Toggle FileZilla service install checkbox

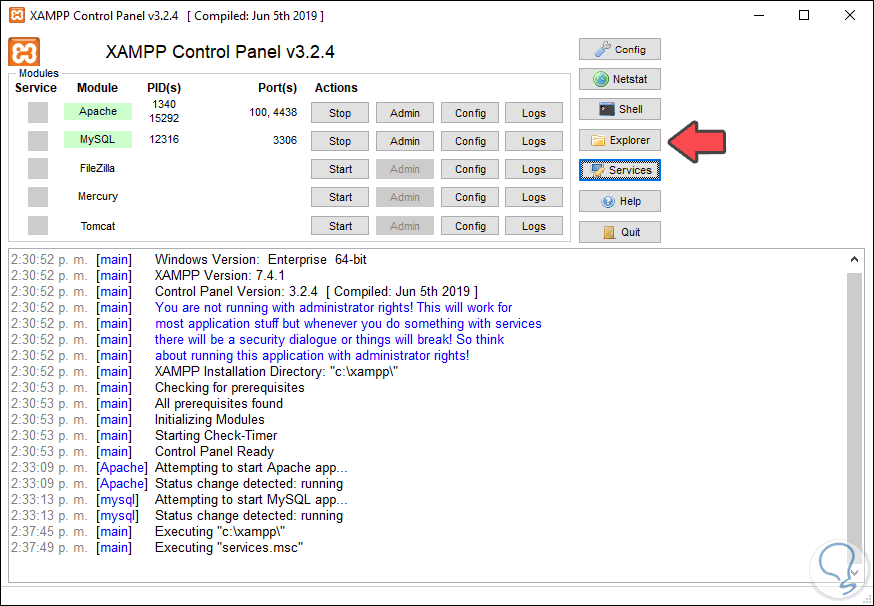click(38, 168)
